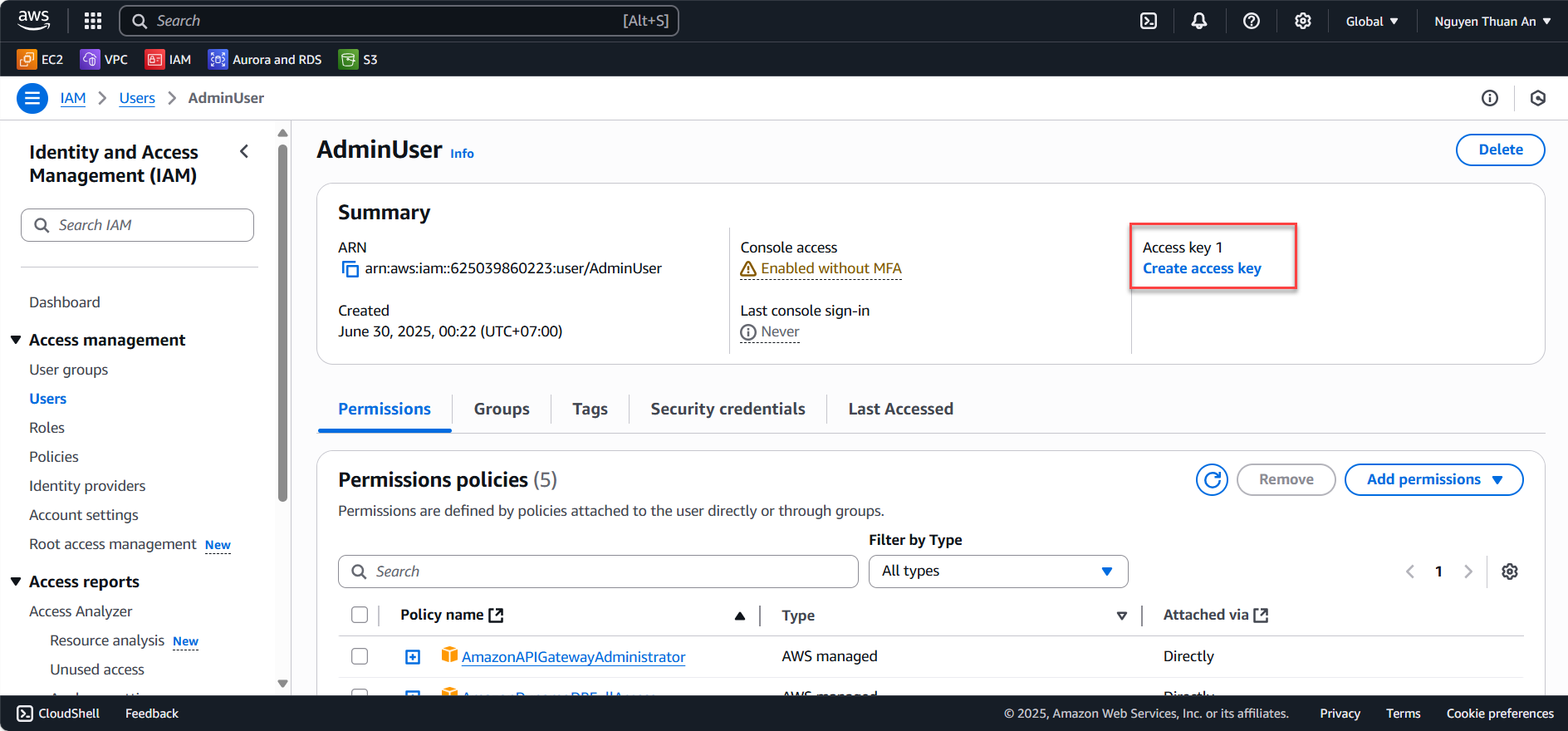Collapse the Access management section
Viewport: 1568px width, 731px height.
point(16,340)
